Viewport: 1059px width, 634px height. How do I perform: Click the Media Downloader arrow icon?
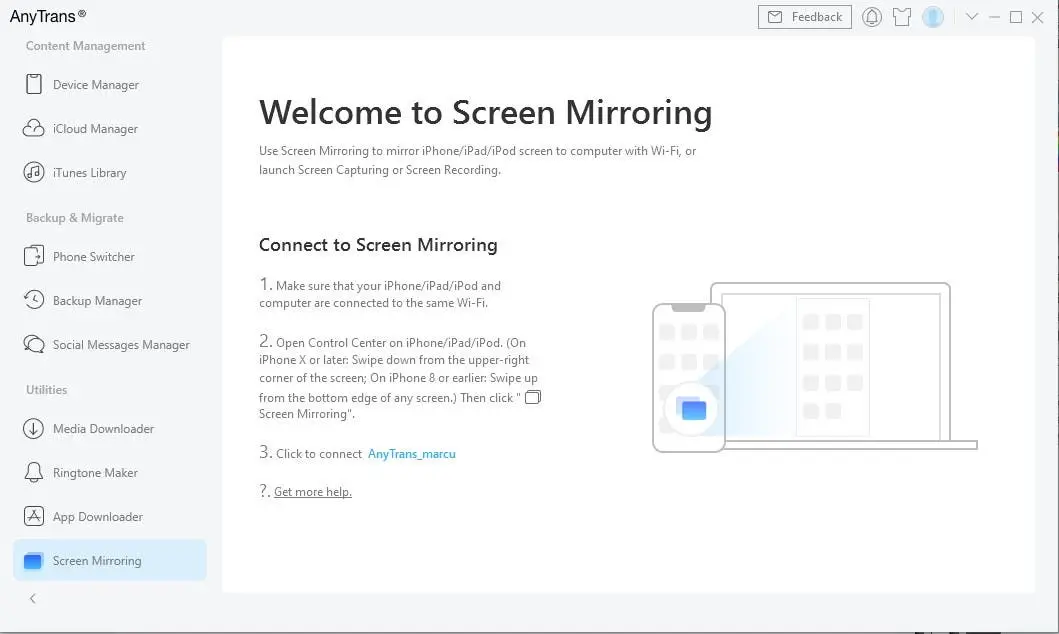(34, 429)
